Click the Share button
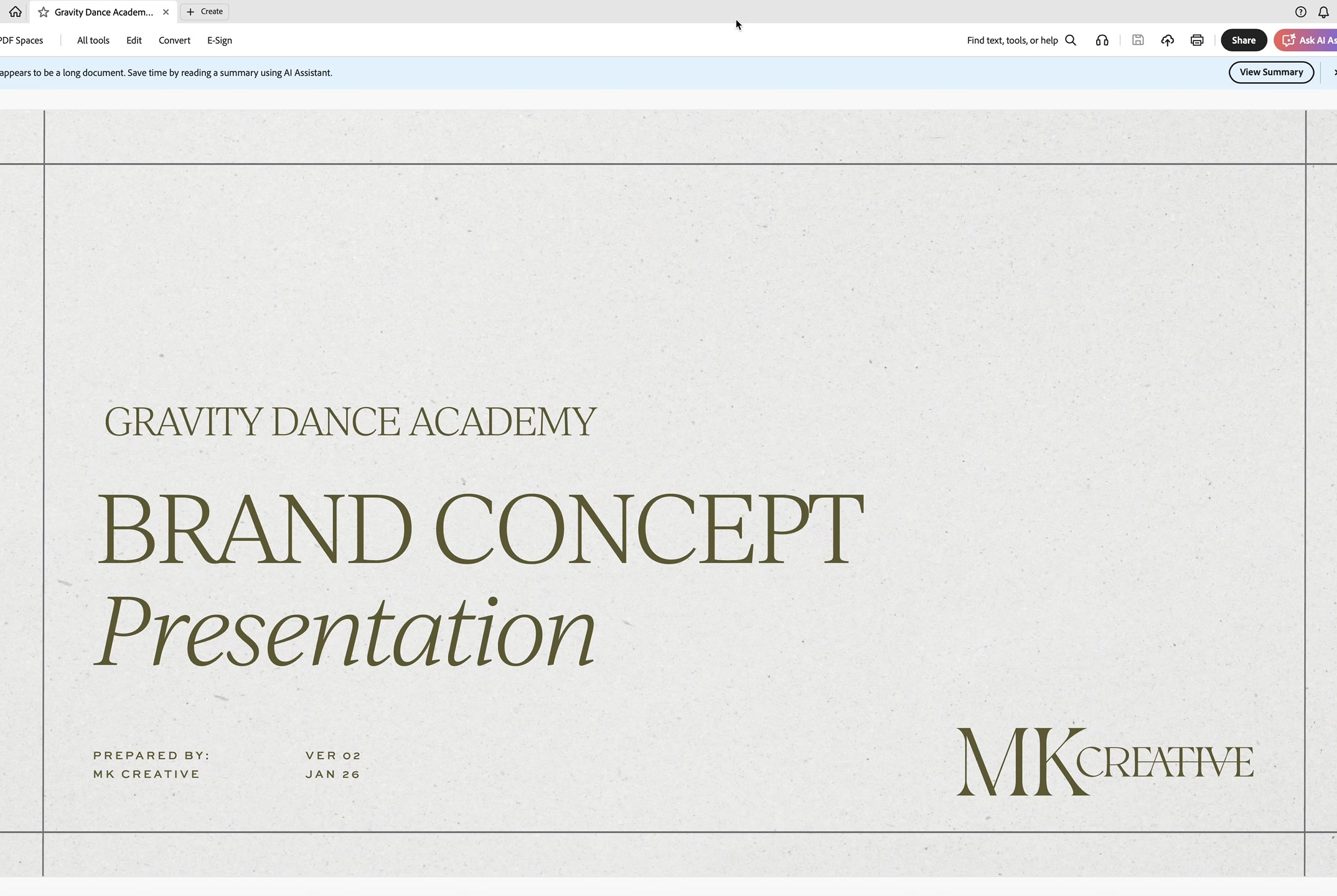 (x=1244, y=40)
